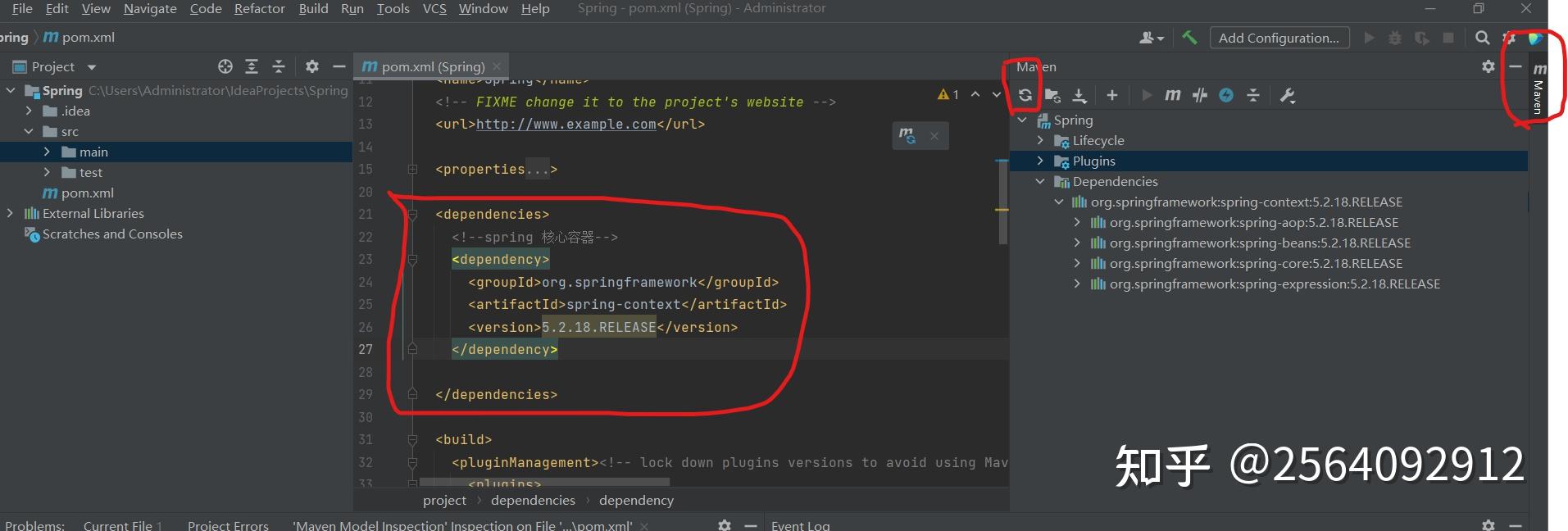Close pom.xml (Spring) editor tab
Viewport: 1568px width, 531px height.
pyautogui.click(x=497, y=66)
